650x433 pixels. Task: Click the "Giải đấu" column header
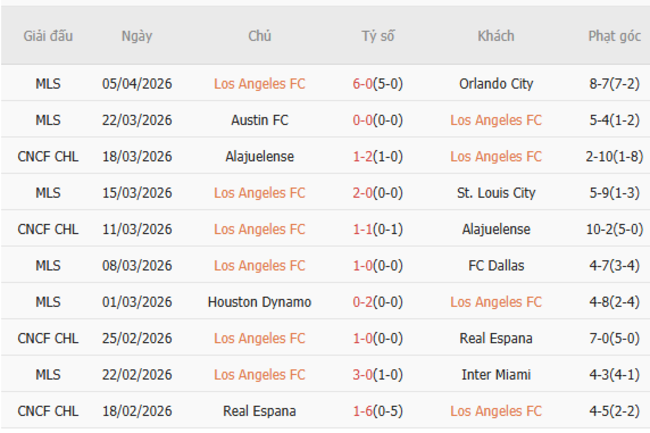(x=48, y=36)
